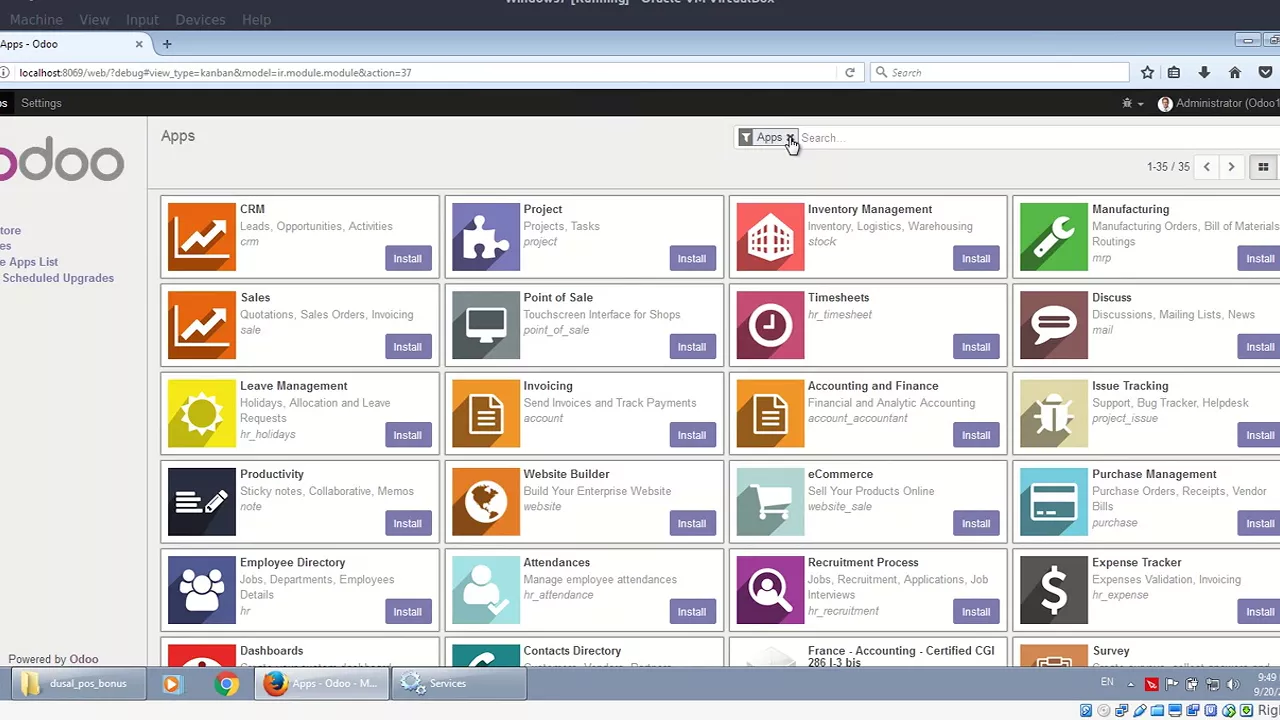Screen dimensions: 1280x720
Task: Open the VirtualBox Input menu
Action: pyautogui.click(x=142, y=19)
